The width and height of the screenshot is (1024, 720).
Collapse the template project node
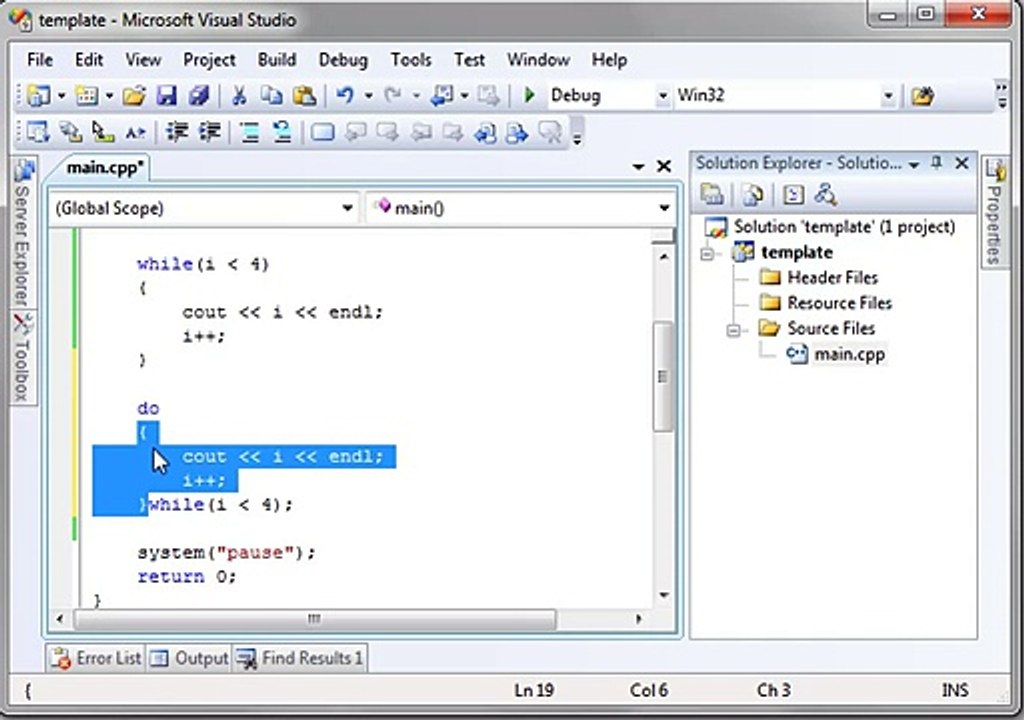point(707,254)
